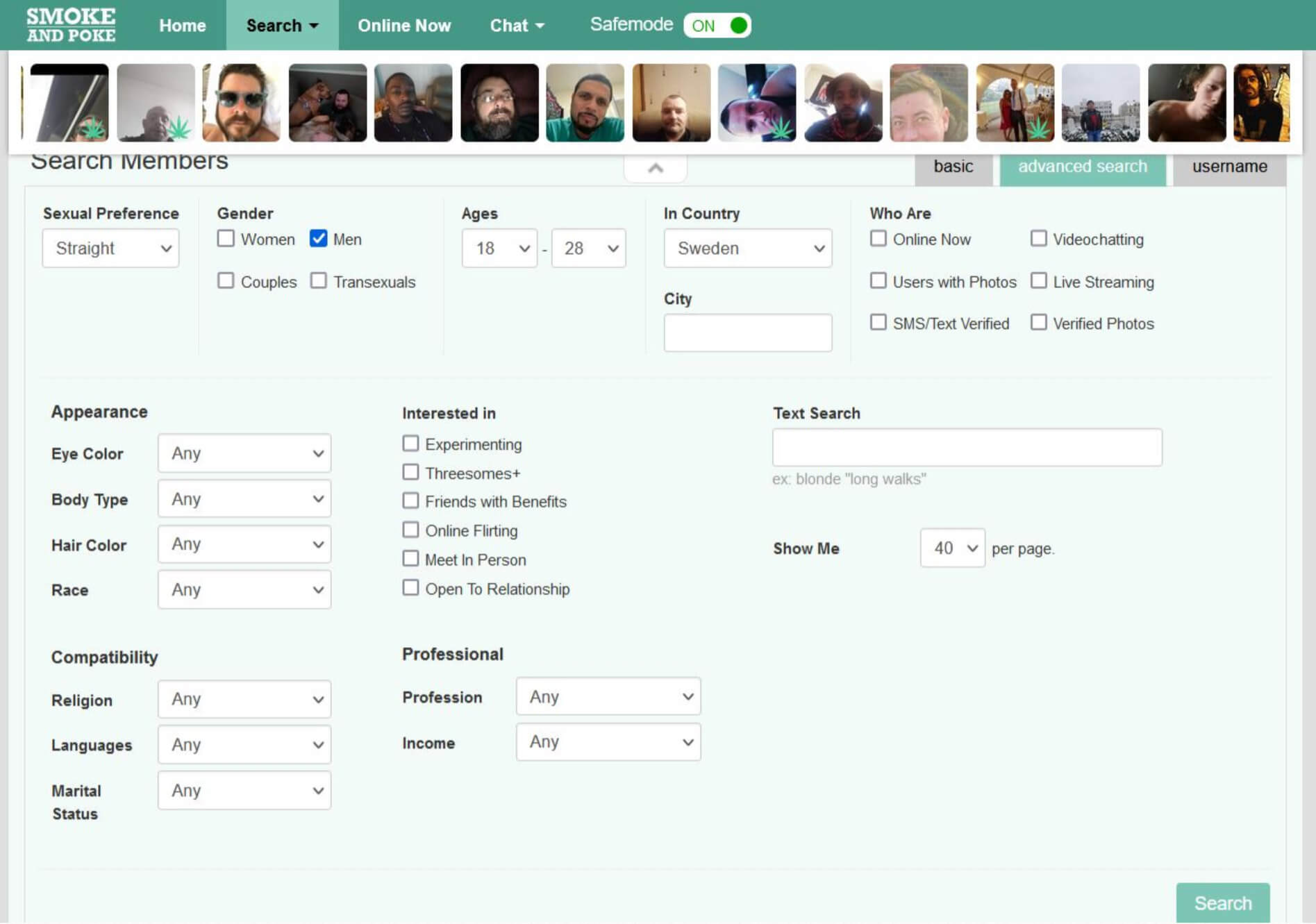Open the profile photo of the man in a teal shirt
The height and width of the screenshot is (924, 1316).
tap(585, 103)
